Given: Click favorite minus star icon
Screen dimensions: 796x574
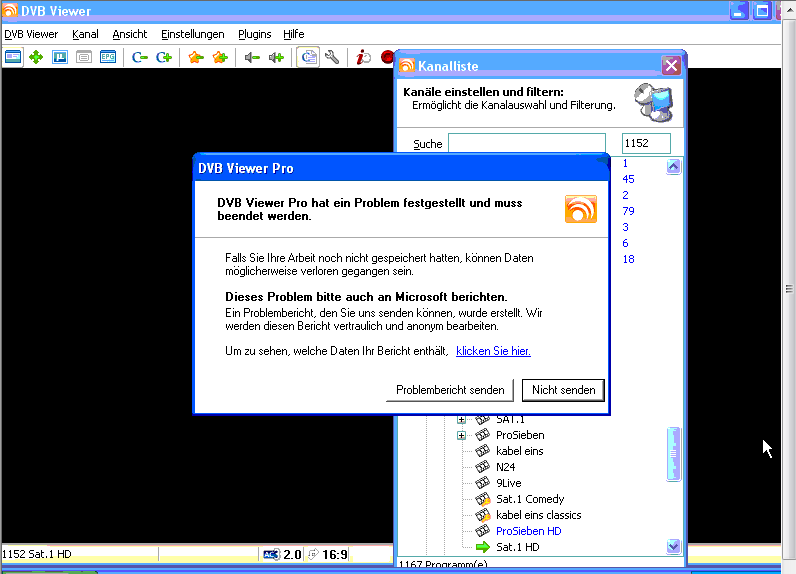Looking at the screenshot, I should (x=195, y=57).
